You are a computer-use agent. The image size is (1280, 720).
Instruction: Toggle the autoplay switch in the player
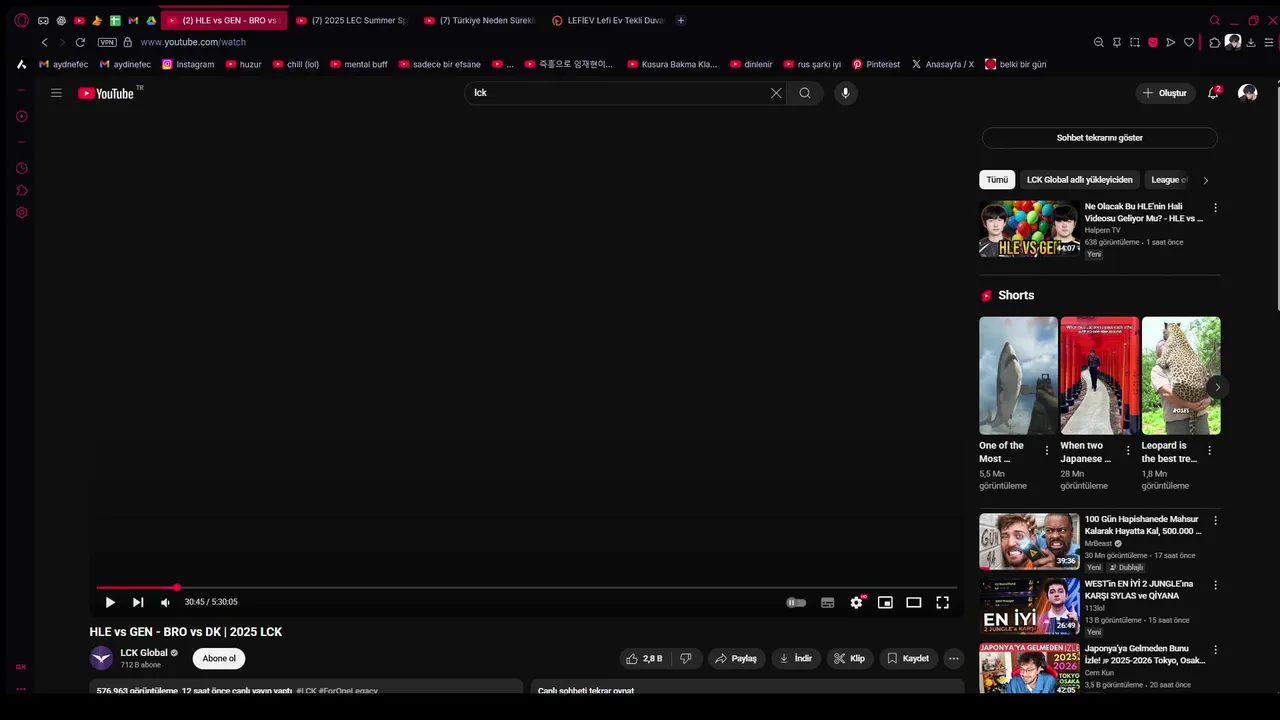coord(796,603)
